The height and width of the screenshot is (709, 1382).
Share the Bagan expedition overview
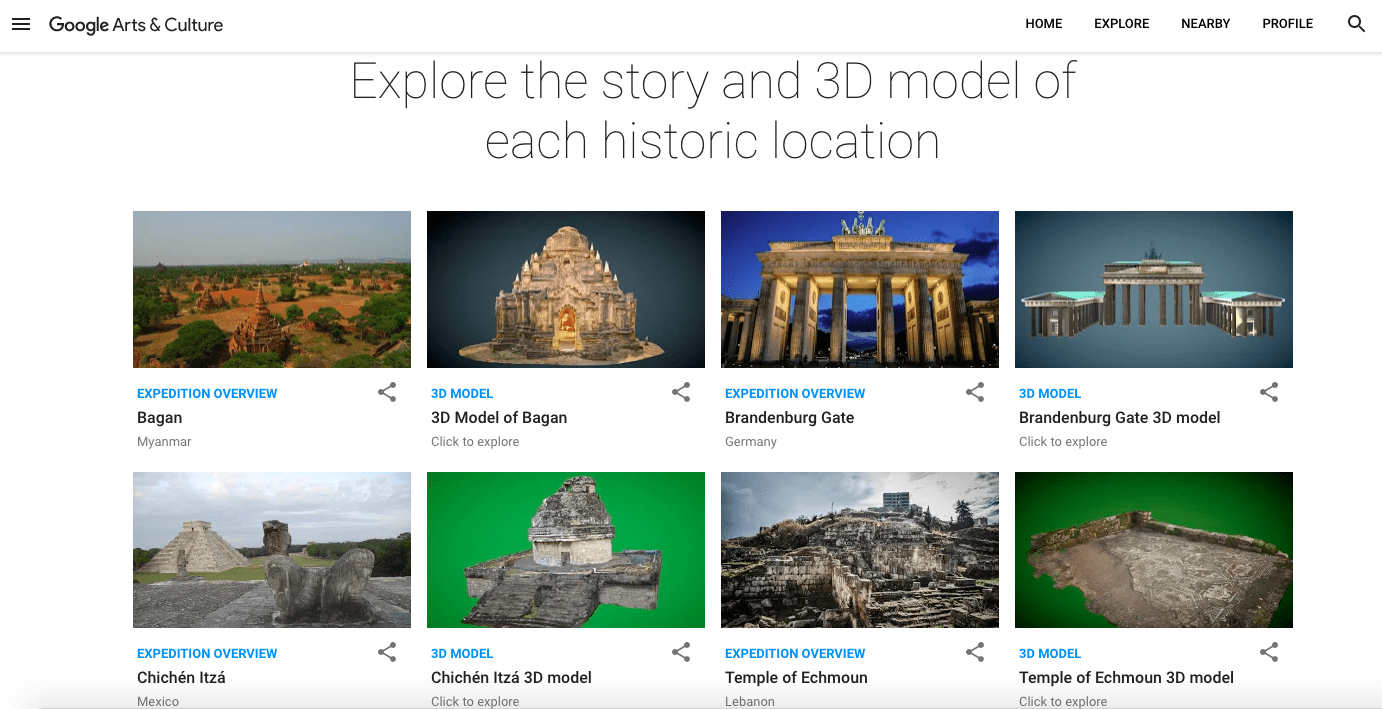click(387, 393)
